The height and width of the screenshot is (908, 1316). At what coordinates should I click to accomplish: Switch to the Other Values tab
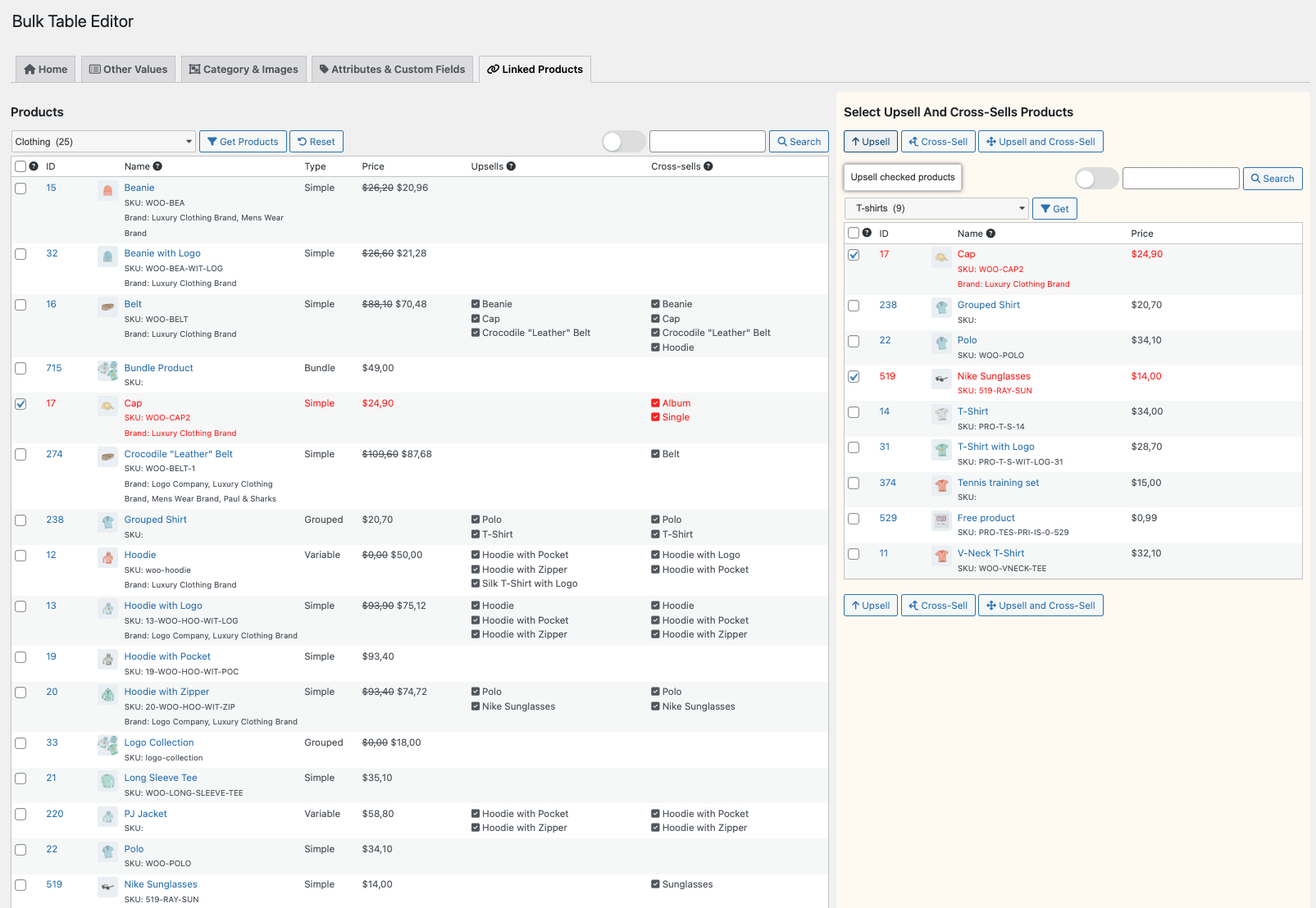tap(128, 69)
